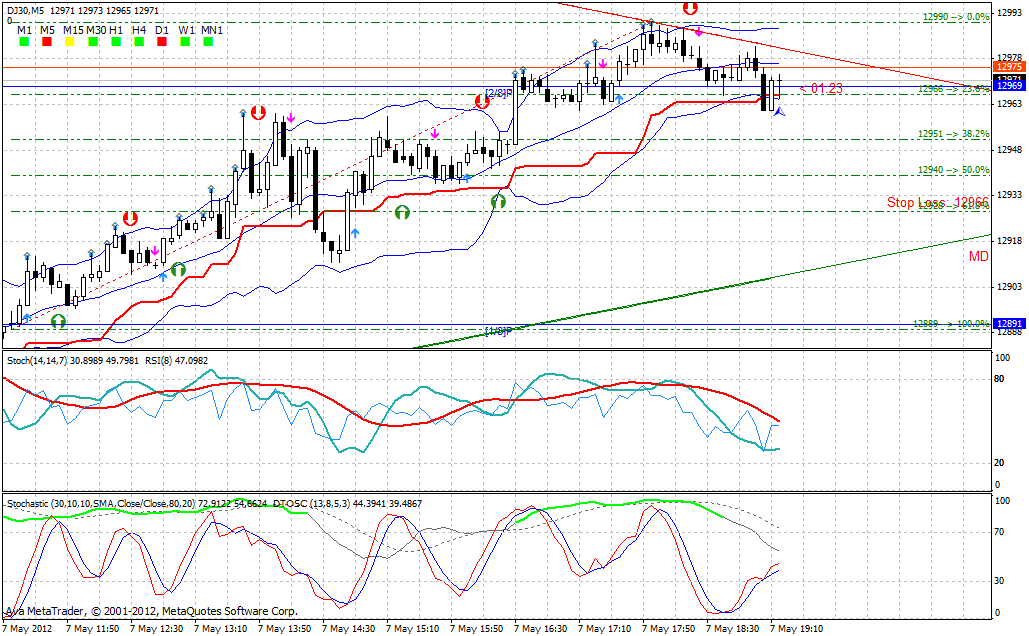Viewport: 1029px width, 636px height.
Task: Select the W1 timeframe label
Action: pyautogui.click(x=186, y=30)
